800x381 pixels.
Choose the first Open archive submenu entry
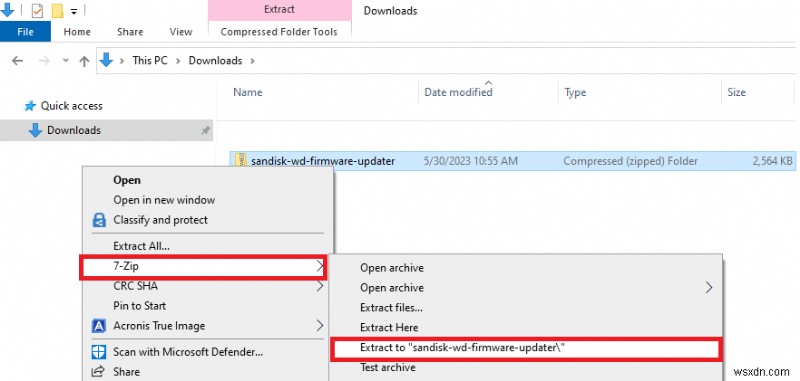click(392, 268)
